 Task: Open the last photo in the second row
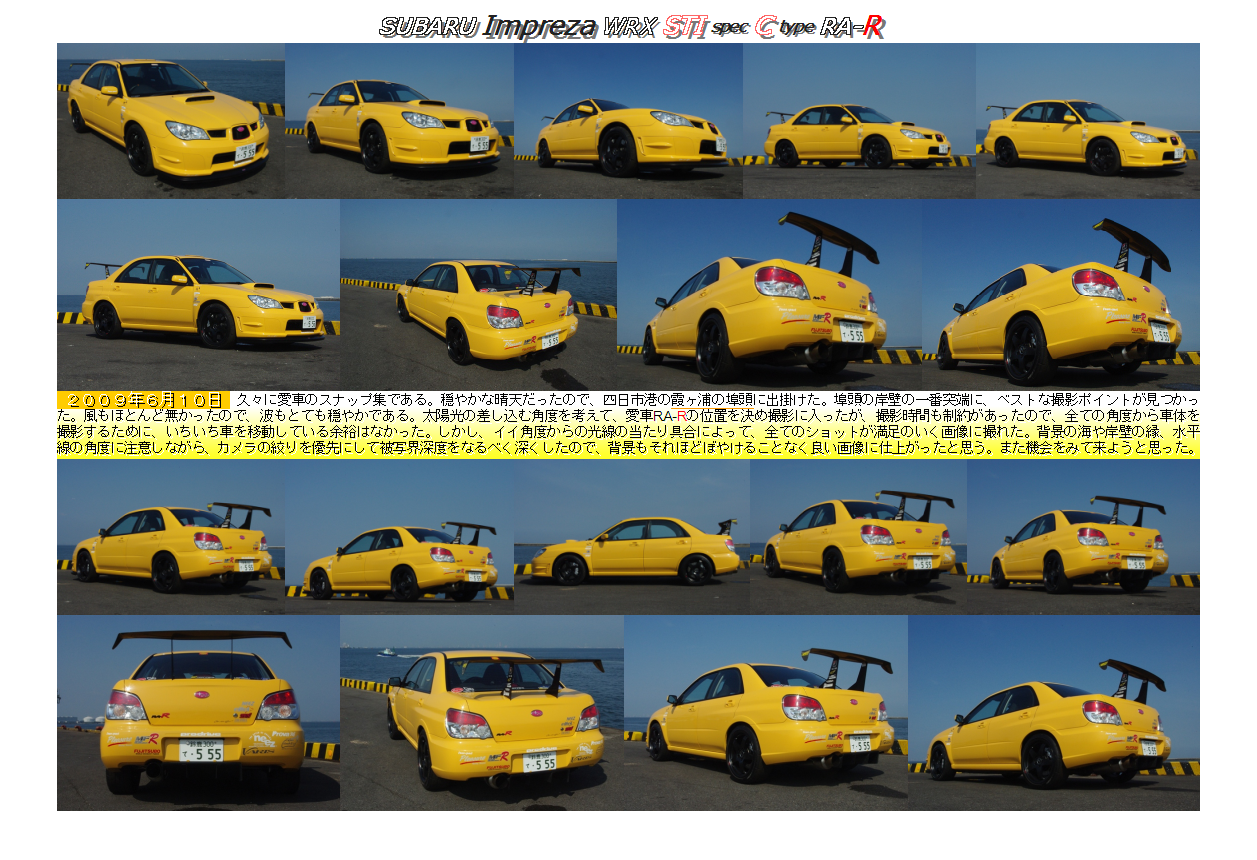pyautogui.click(x=1060, y=294)
